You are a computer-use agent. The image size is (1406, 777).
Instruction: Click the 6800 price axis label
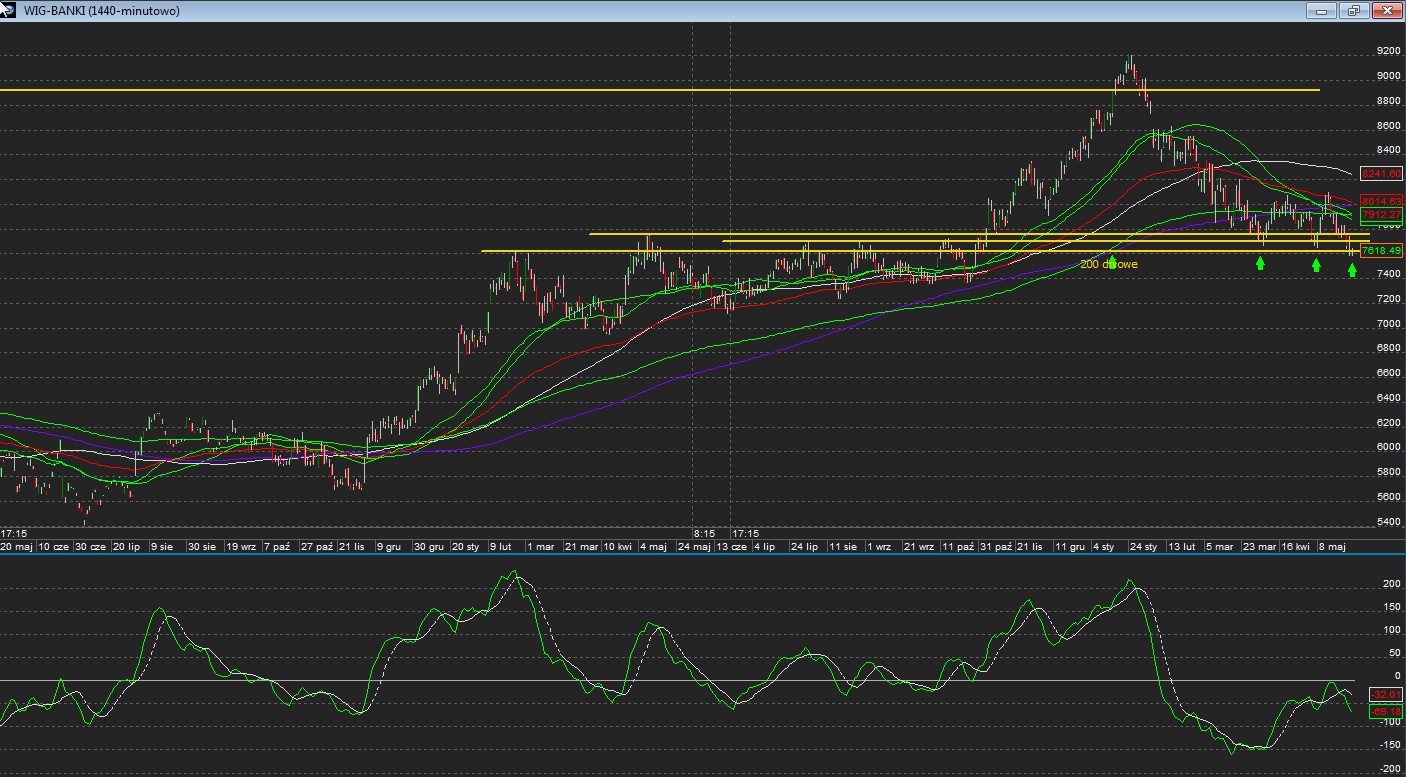tap(1388, 348)
